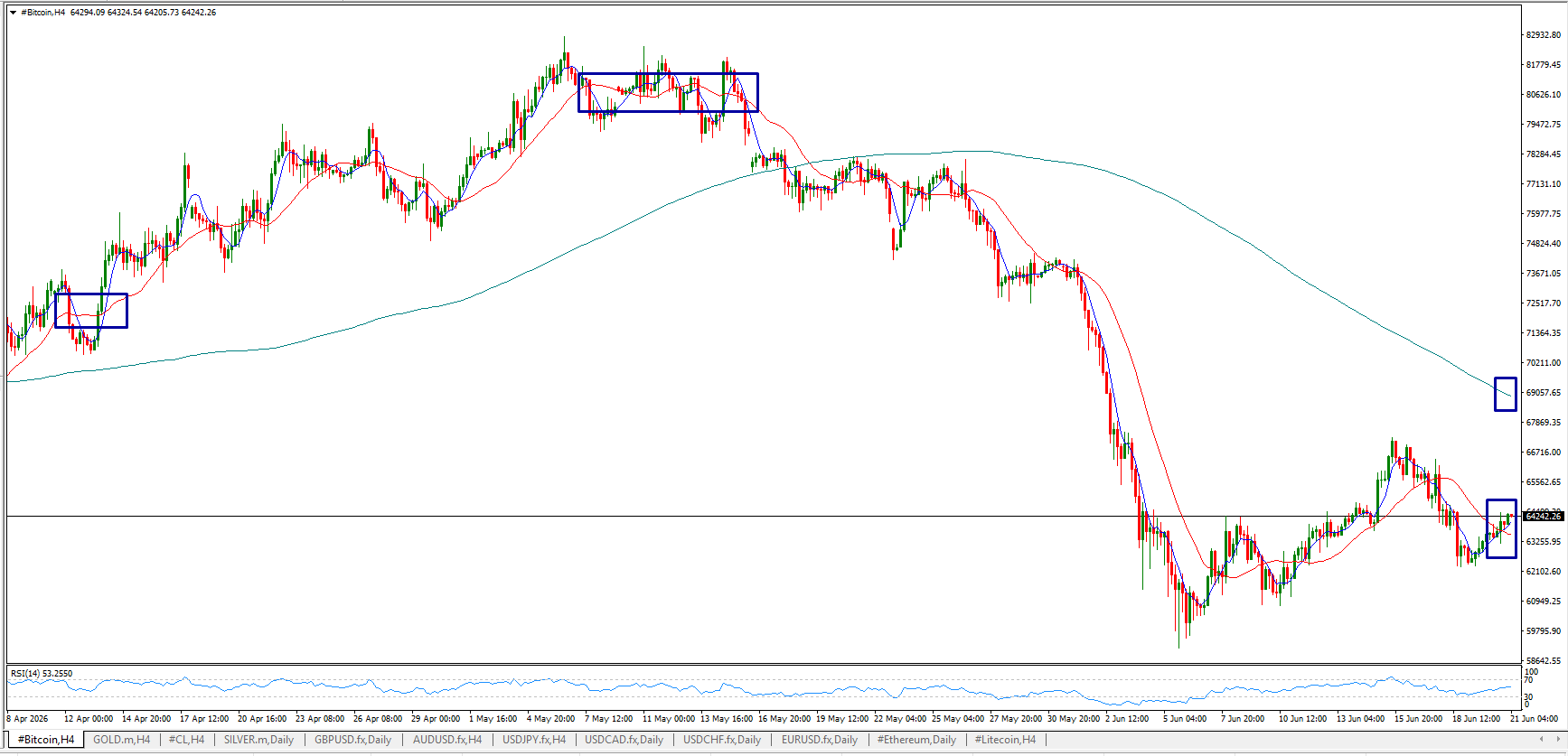Click the 67869.35 price scale value
Viewport: 1568px width, 756px height.
click(x=1543, y=423)
